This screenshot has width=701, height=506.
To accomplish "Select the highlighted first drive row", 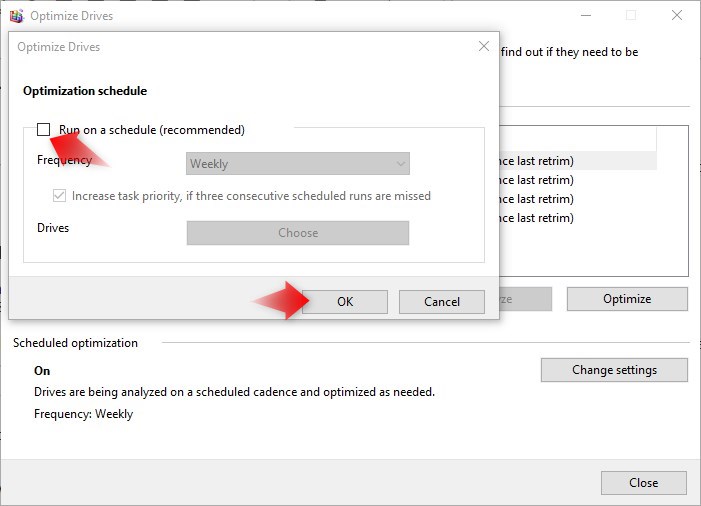I will (571, 161).
